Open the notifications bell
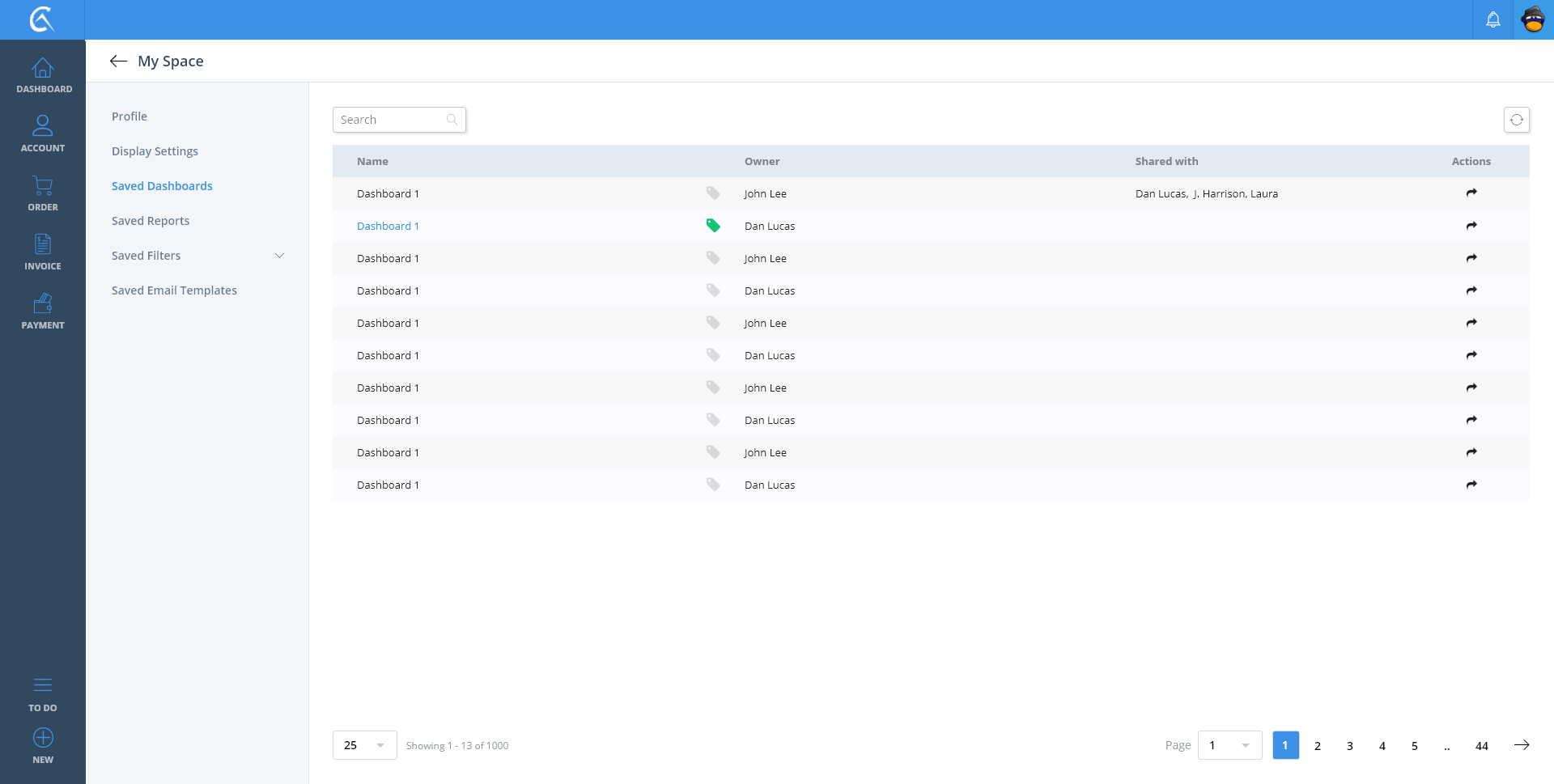The image size is (1554, 784). pos(1492,19)
